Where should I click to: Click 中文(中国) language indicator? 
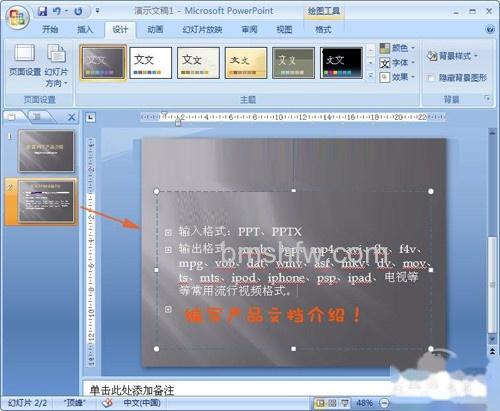142,403
